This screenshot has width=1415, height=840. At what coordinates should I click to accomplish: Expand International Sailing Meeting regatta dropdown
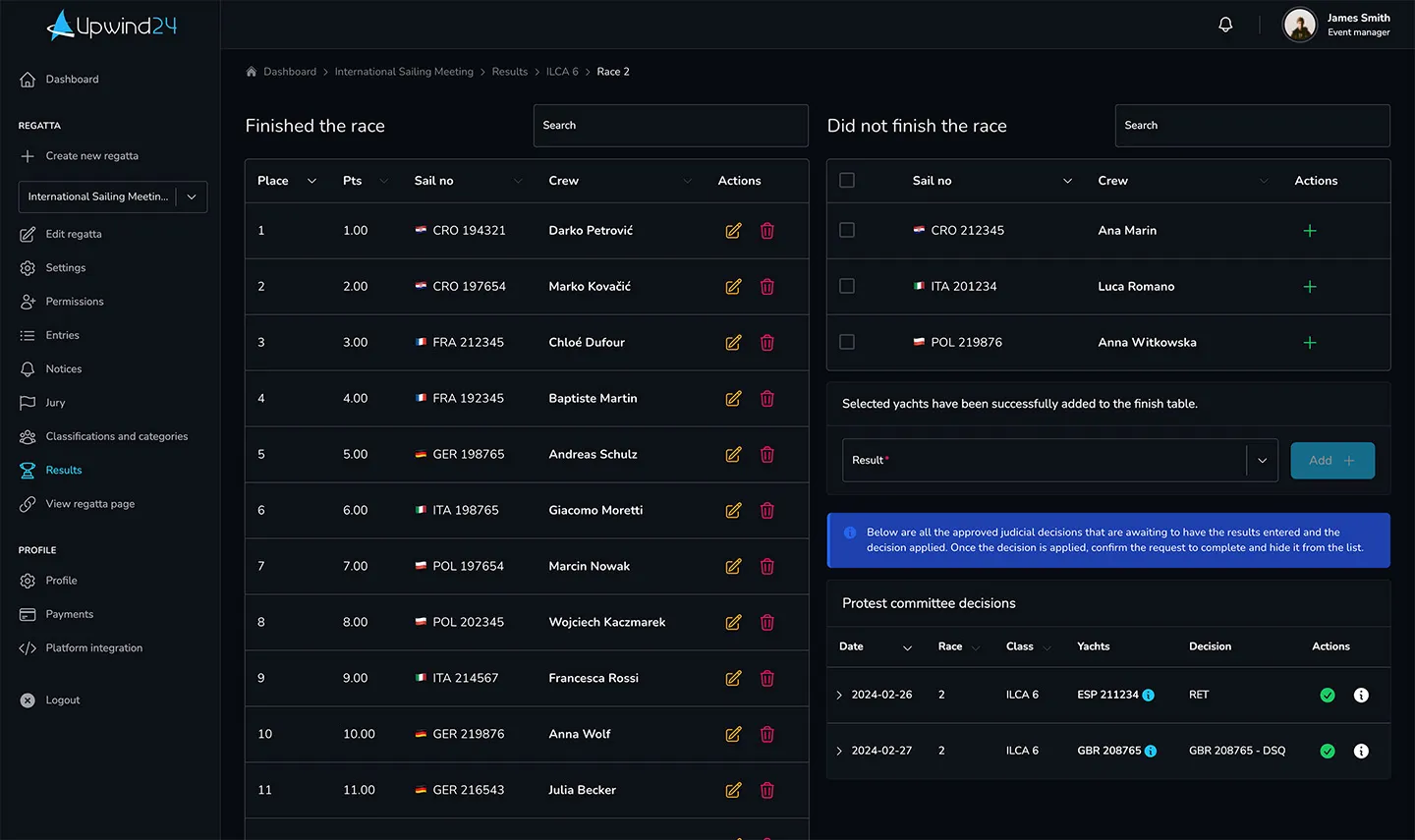tap(192, 196)
